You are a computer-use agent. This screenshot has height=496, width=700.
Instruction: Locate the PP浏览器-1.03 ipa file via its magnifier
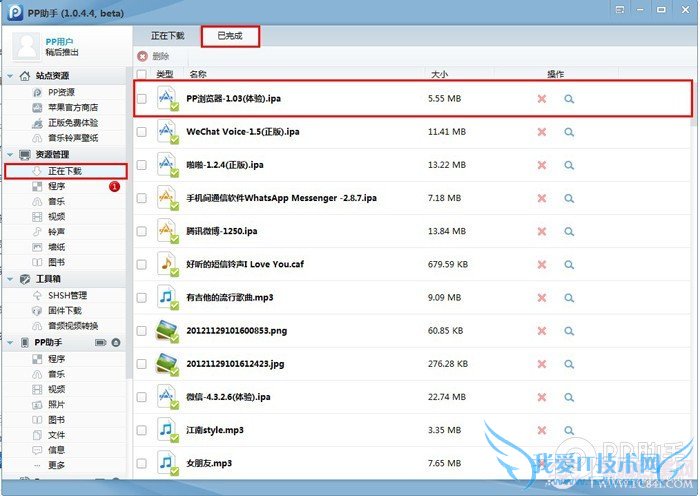[x=569, y=99]
